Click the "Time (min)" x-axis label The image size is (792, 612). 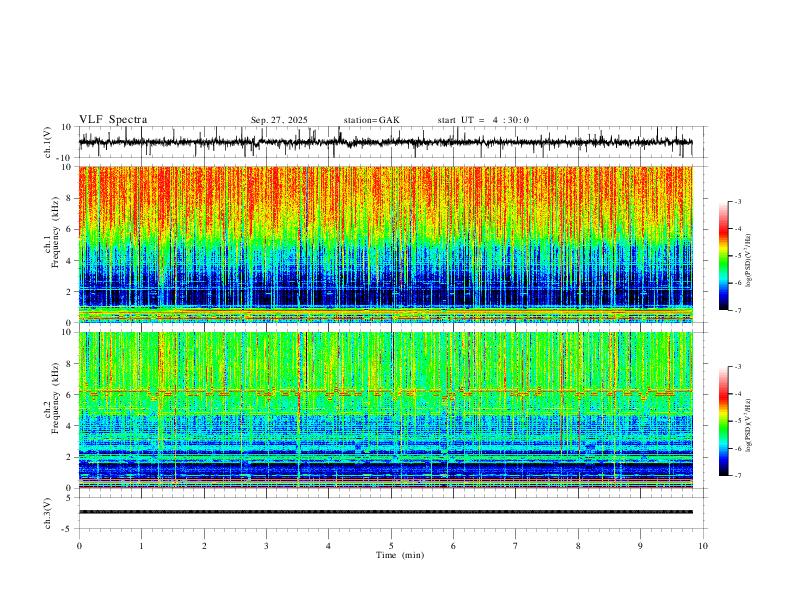click(400, 555)
